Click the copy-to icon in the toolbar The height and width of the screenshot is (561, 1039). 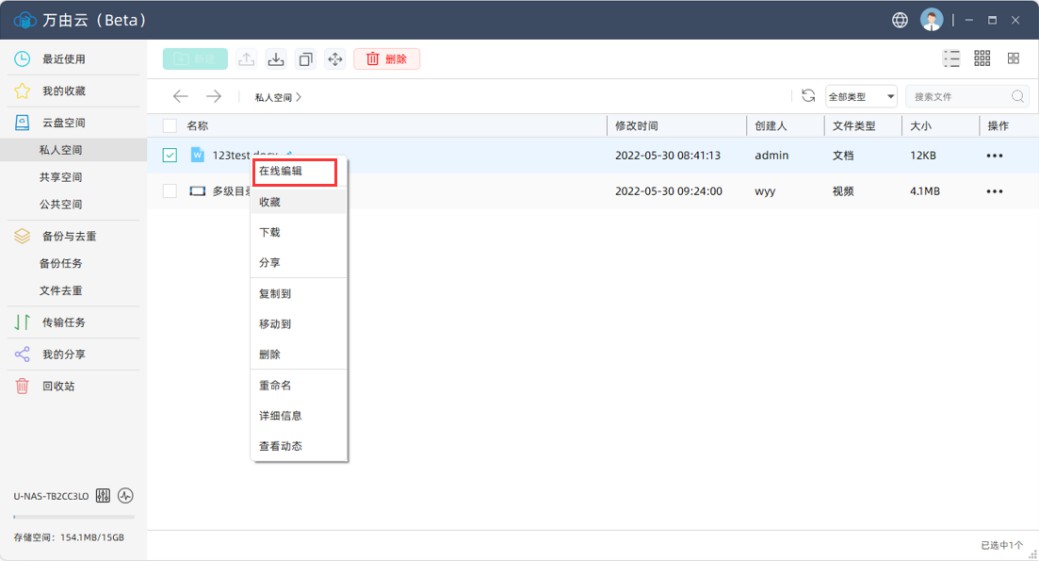(306, 59)
